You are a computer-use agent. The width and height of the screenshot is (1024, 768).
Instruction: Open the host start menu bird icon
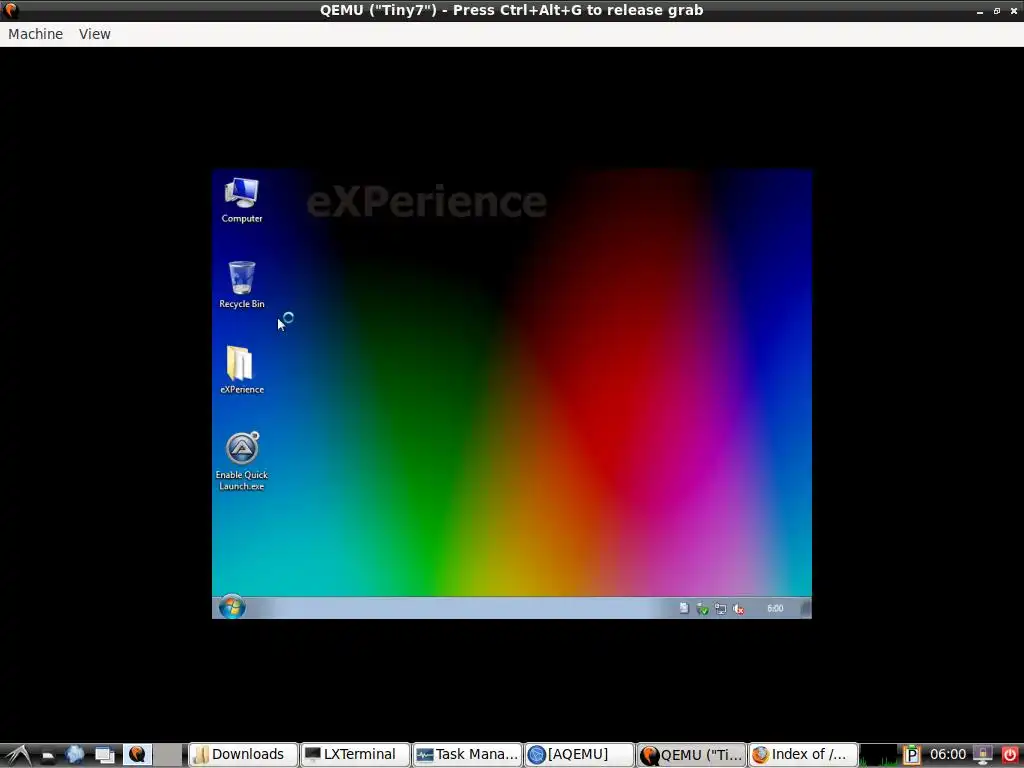(18, 755)
